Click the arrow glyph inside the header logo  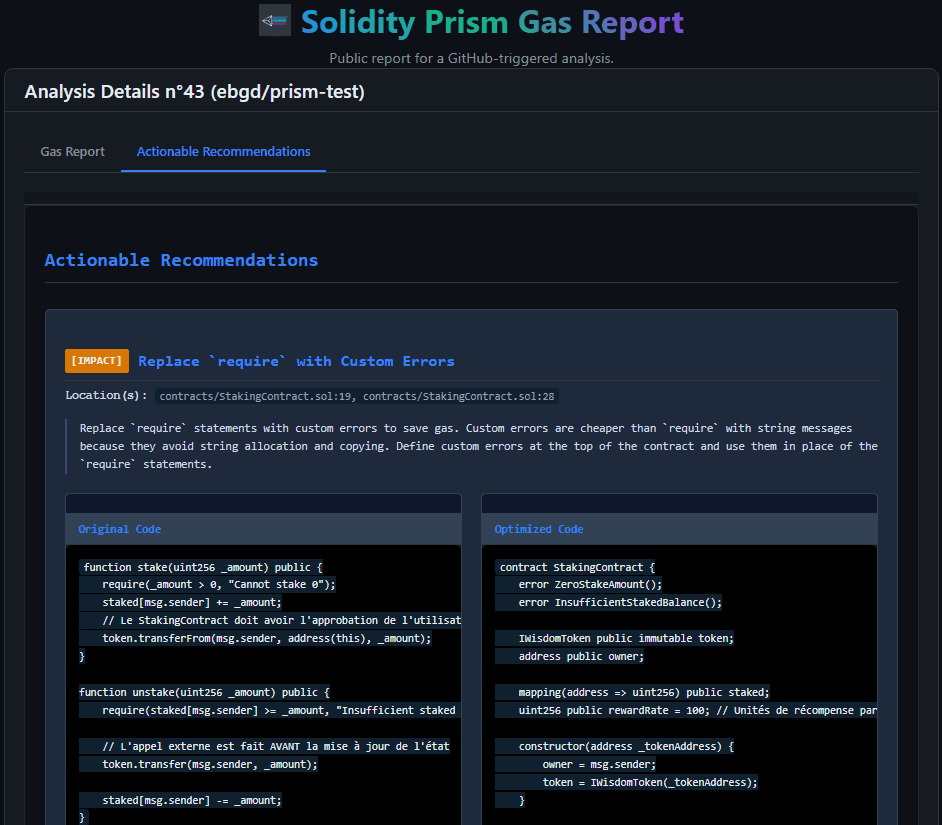[270, 20]
